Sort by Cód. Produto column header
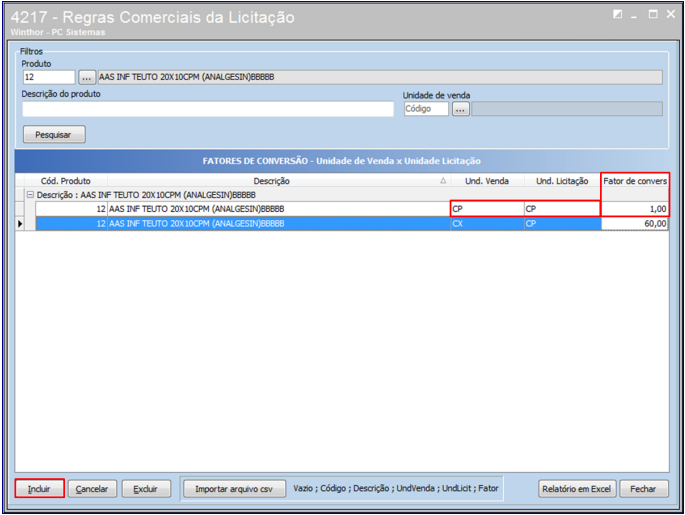The height and width of the screenshot is (515, 685). click(66, 181)
